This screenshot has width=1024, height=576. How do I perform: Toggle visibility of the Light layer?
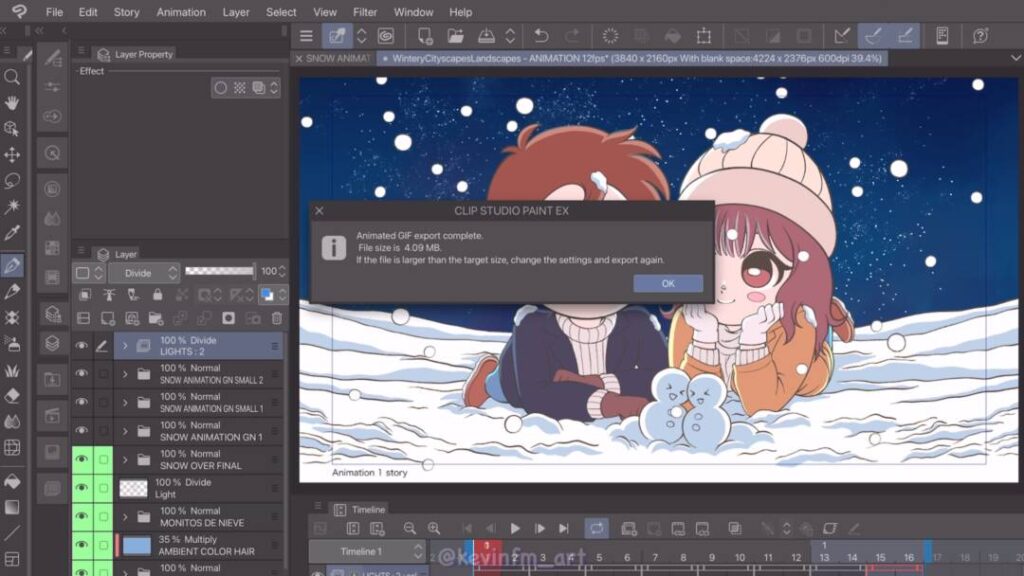tap(82, 488)
